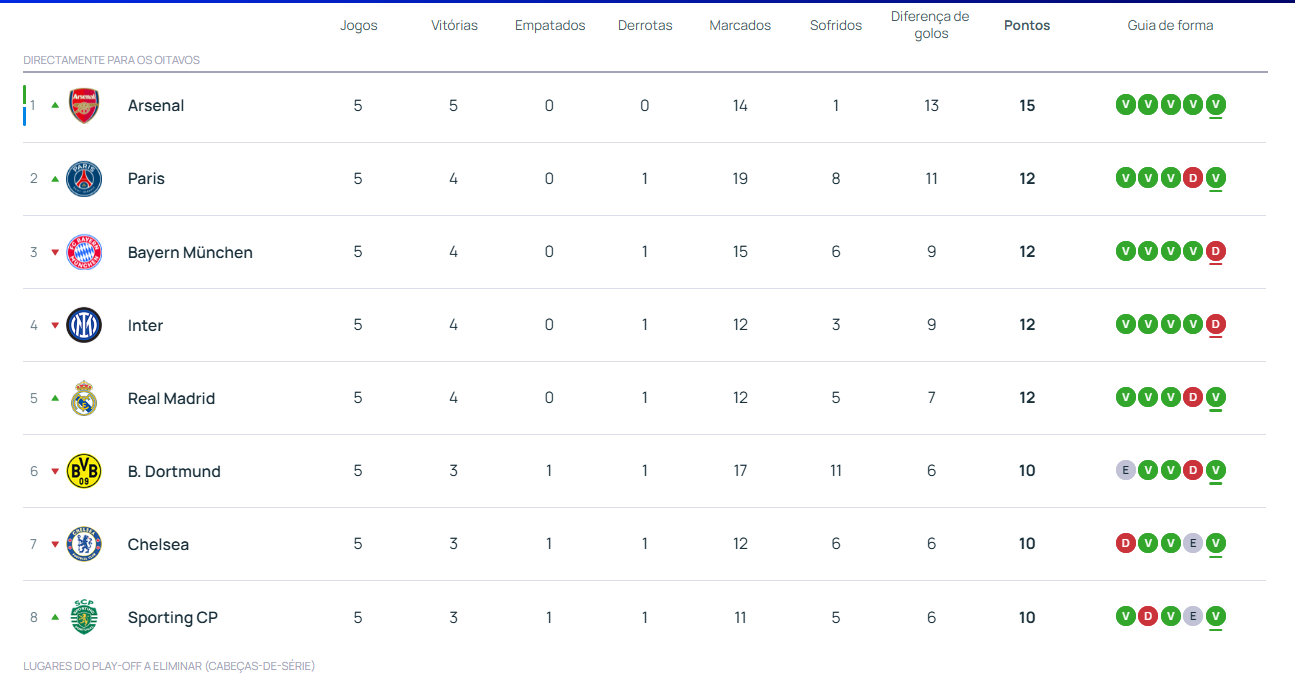Click the Diferença de golos header

tap(930, 26)
